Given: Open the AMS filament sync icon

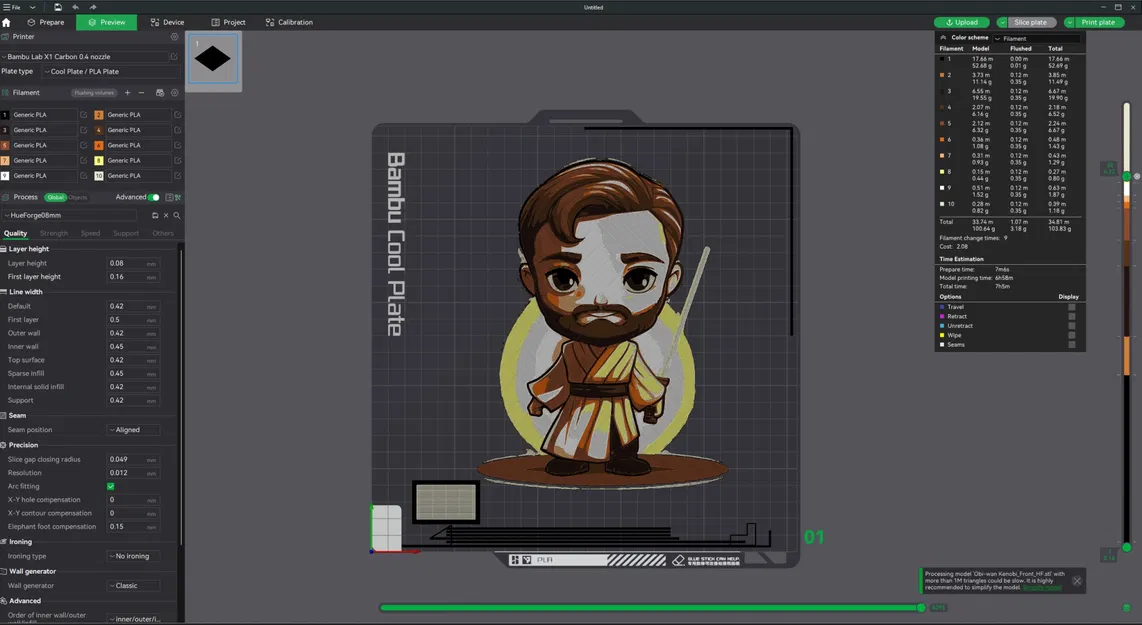Looking at the screenshot, I should [160, 92].
